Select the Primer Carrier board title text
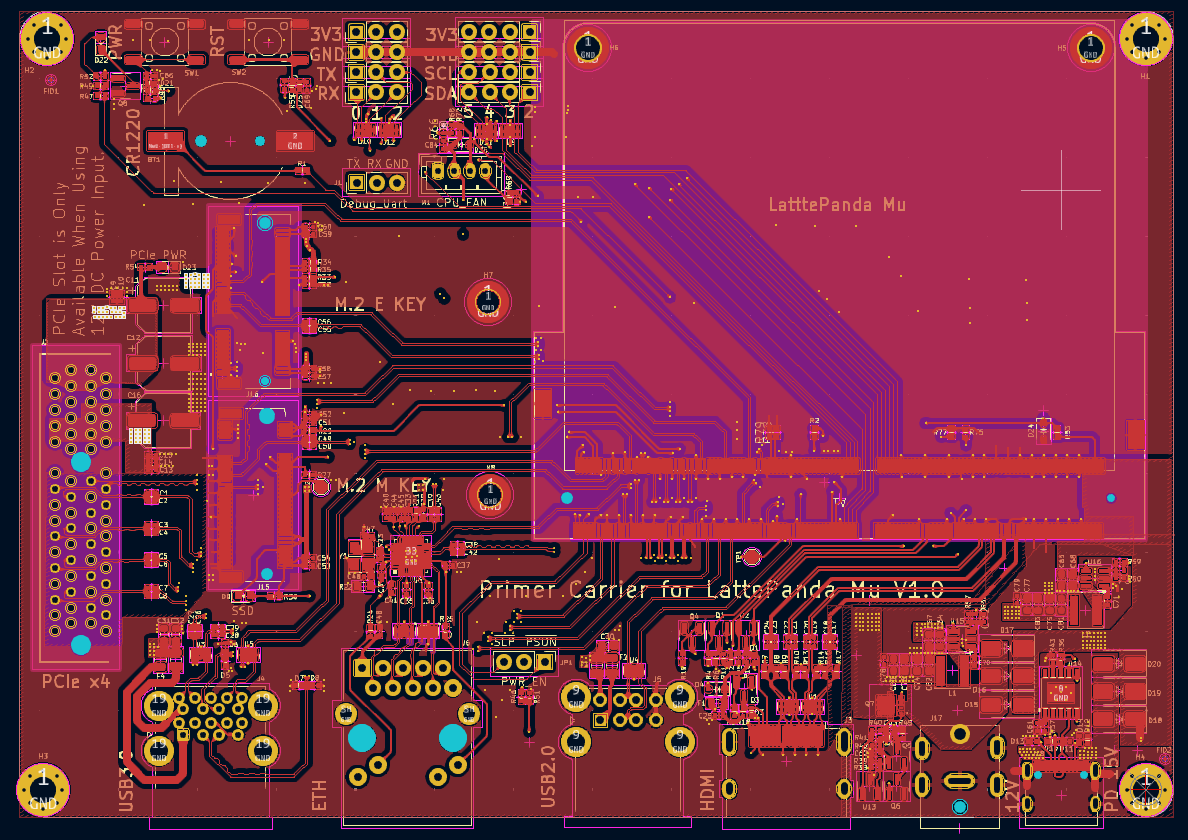This screenshot has height=840, width=1188. coord(711,590)
